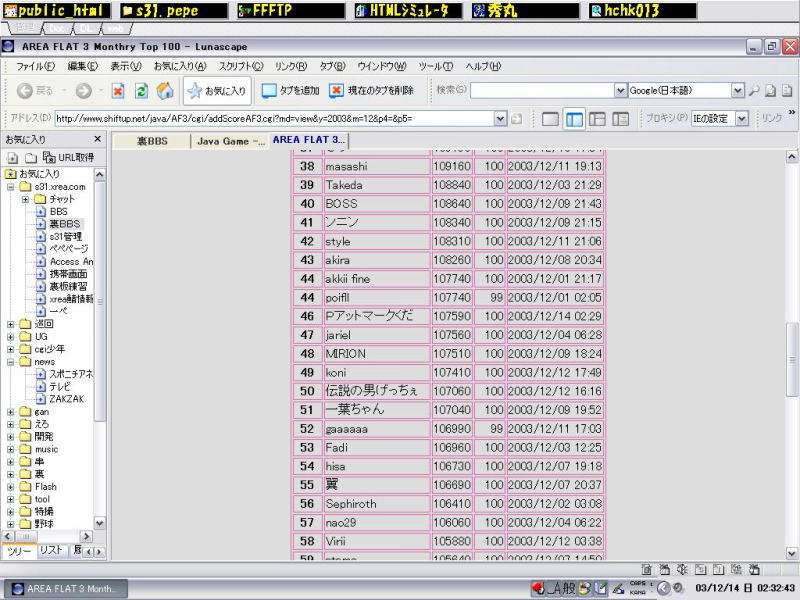Open the address bar URL dropdown
Viewport: 800px width, 600px height.
[x=501, y=119]
